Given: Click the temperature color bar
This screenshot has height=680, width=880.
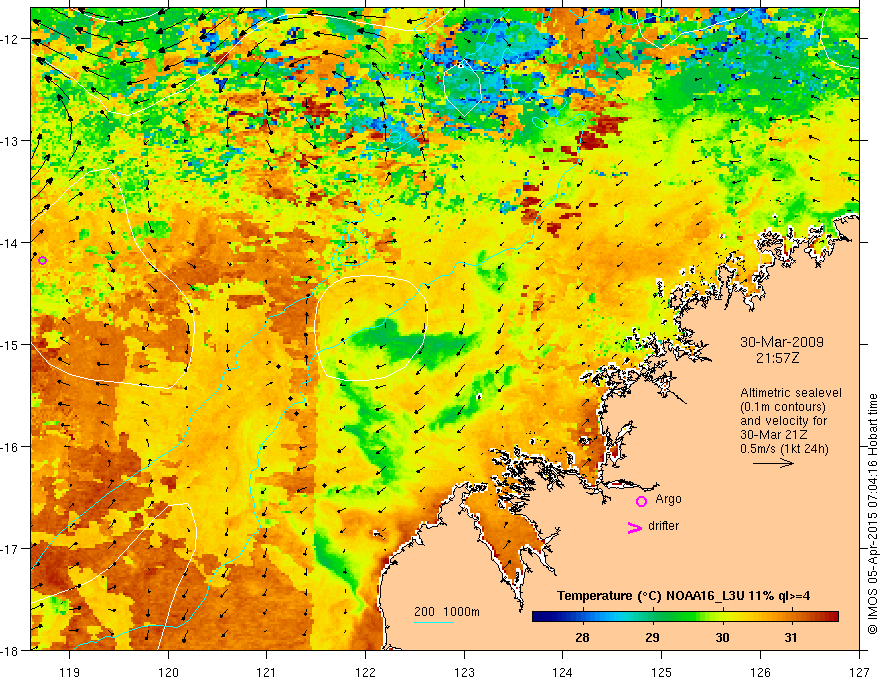Looking at the screenshot, I should click(685, 616).
